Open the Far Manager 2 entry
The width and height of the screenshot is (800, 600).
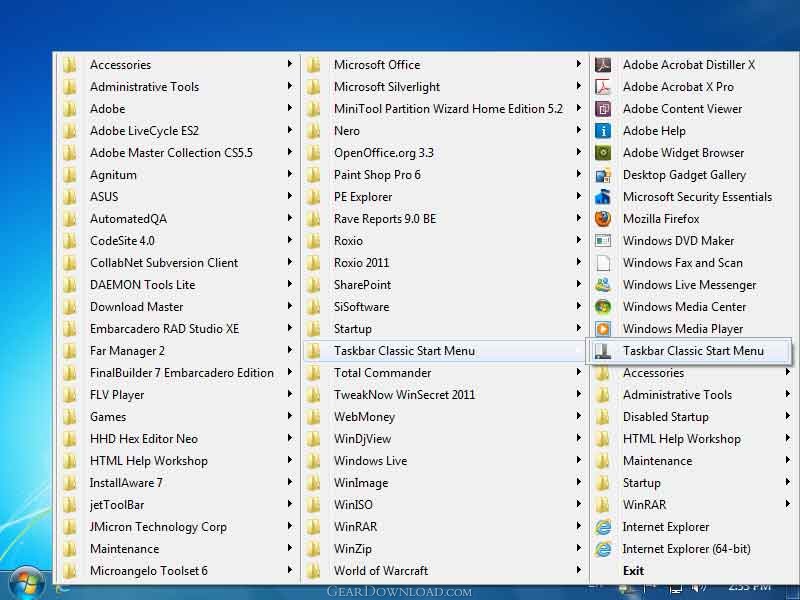coord(177,351)
